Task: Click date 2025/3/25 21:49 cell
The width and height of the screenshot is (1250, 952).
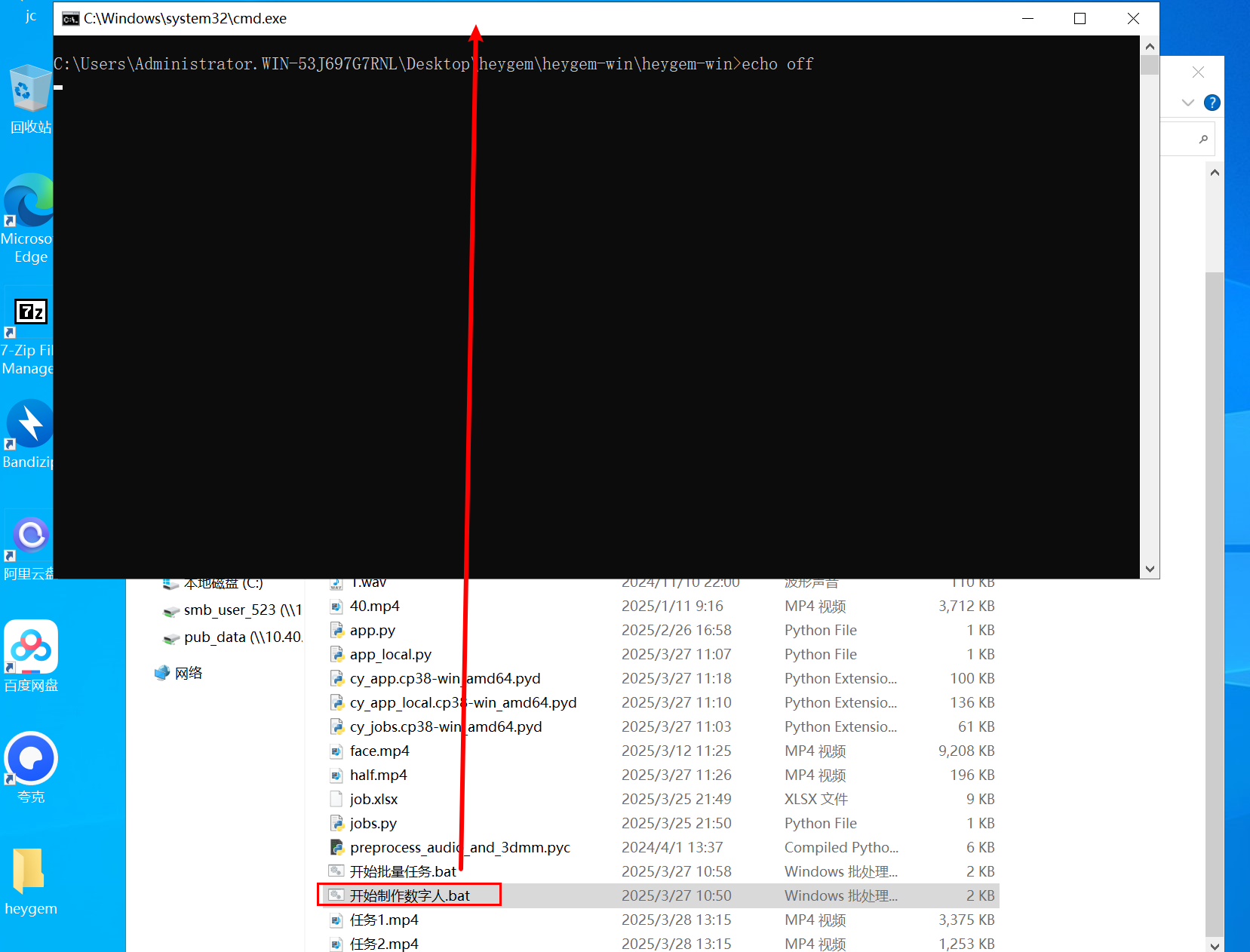Action: coord(677,800)
